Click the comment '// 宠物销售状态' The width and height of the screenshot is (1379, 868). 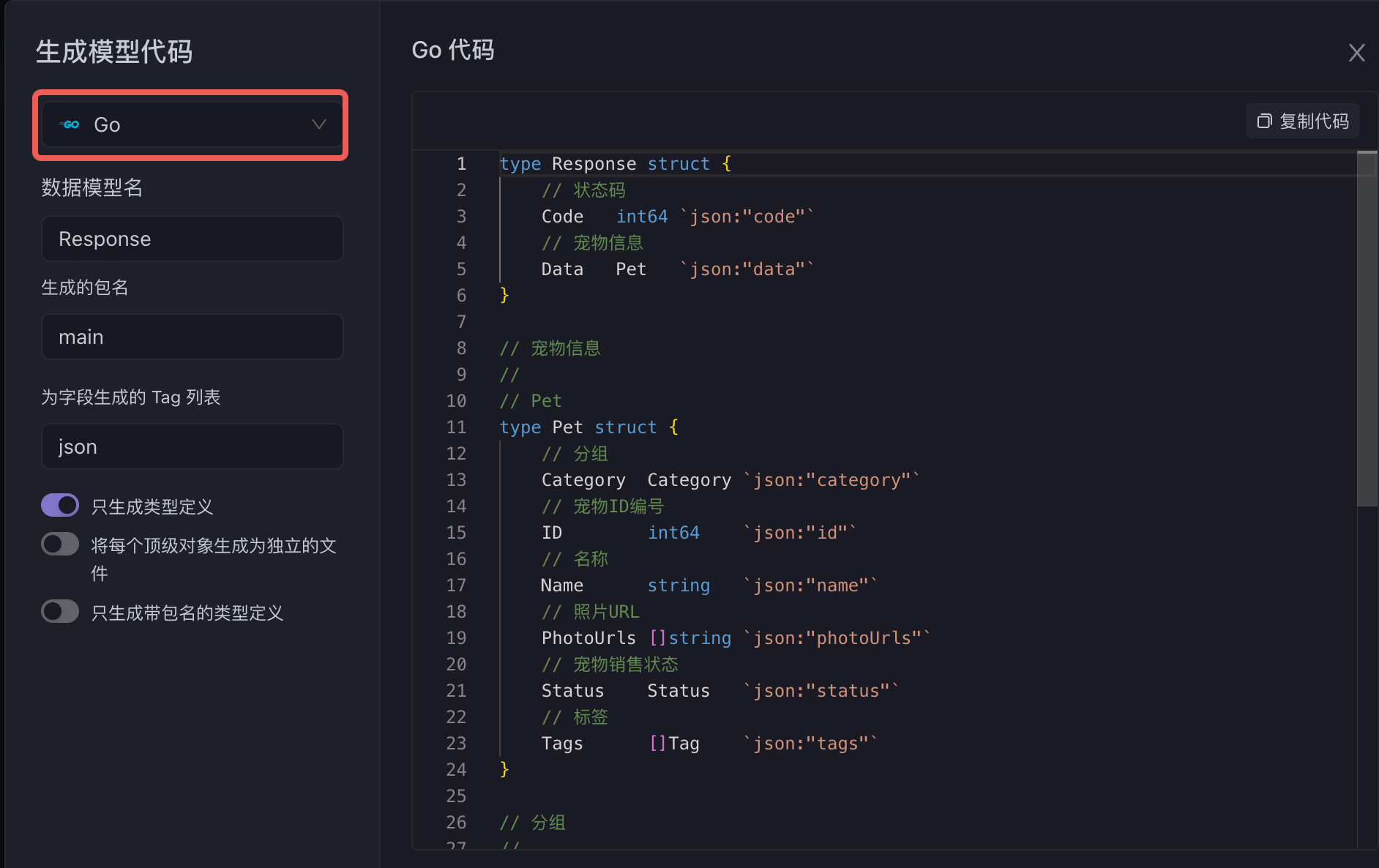pyautogui.click(x=610, y=665)
